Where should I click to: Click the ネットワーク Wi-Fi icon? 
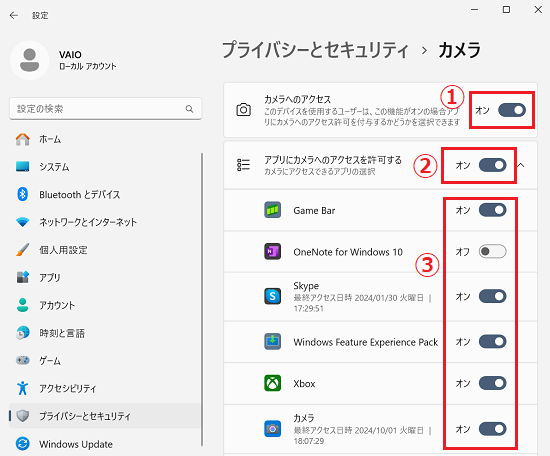pos(23,222)
